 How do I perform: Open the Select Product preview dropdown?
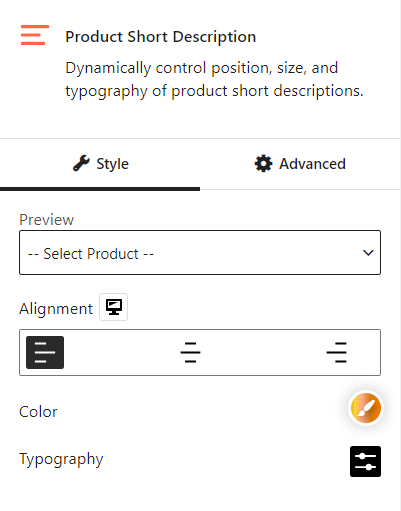click(200, 253)
